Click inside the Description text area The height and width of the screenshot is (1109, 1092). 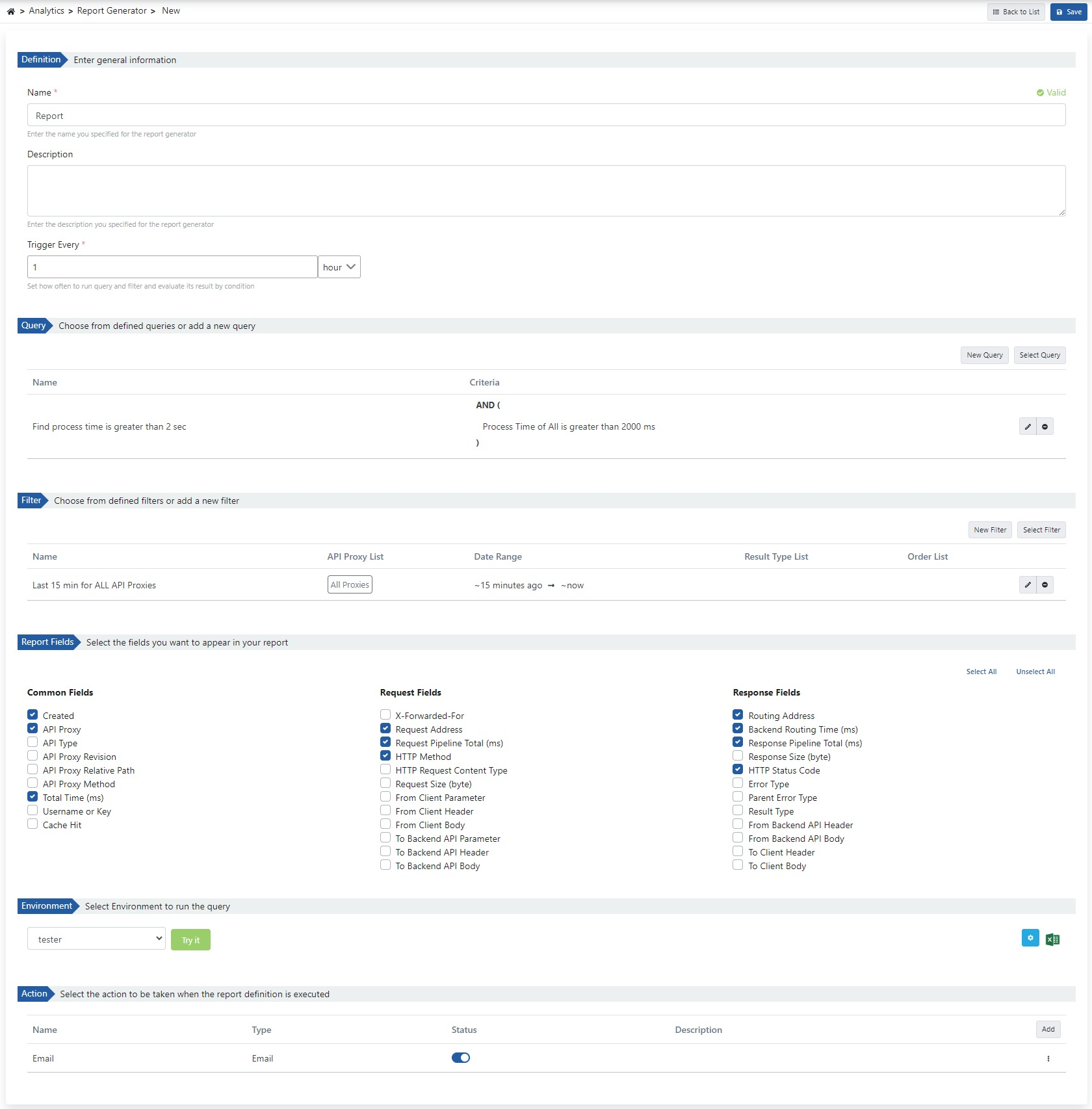coord(546,190)
